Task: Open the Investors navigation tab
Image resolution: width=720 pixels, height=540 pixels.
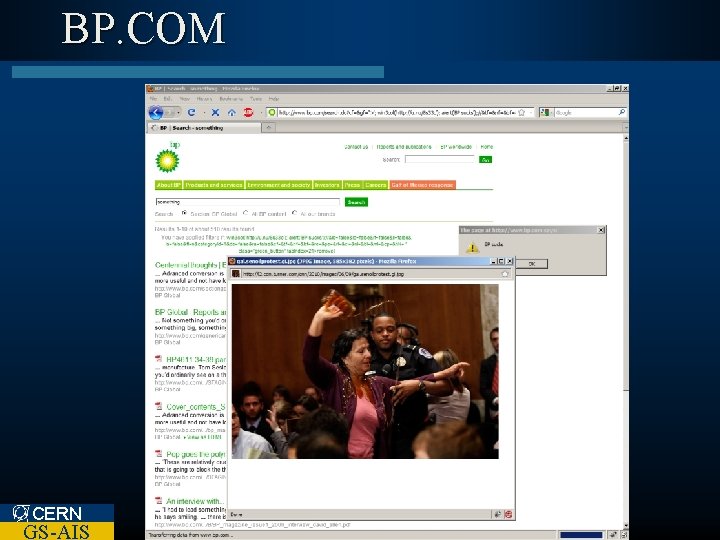Action: tap(327, 185)
